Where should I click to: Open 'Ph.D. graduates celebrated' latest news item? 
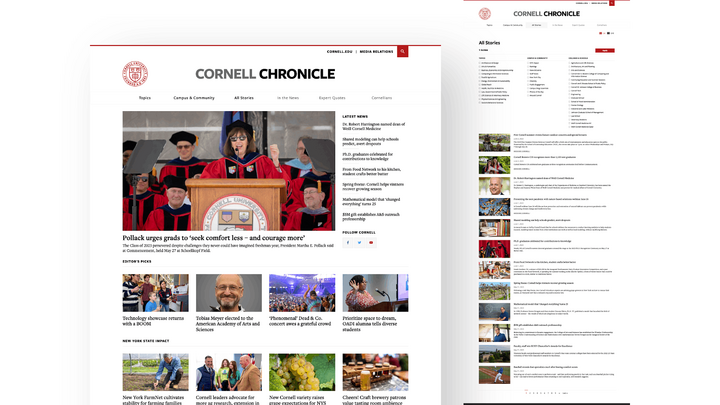point(368,157)
